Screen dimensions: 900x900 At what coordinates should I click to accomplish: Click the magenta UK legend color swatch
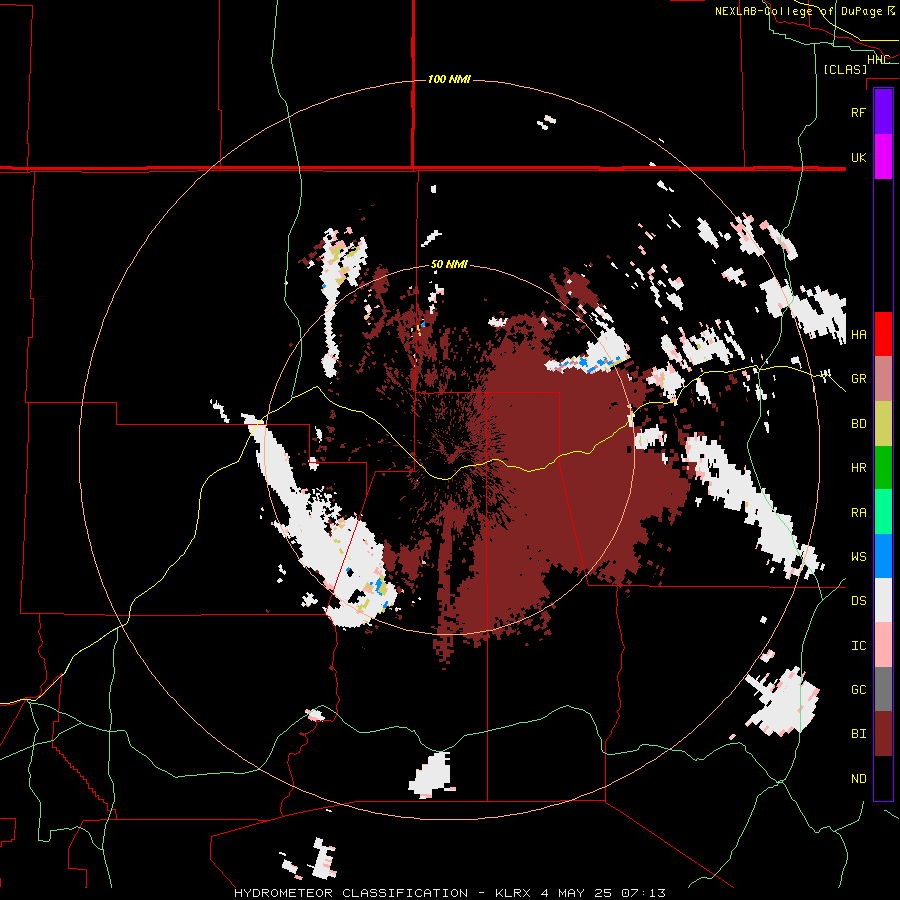coord(883,157)
